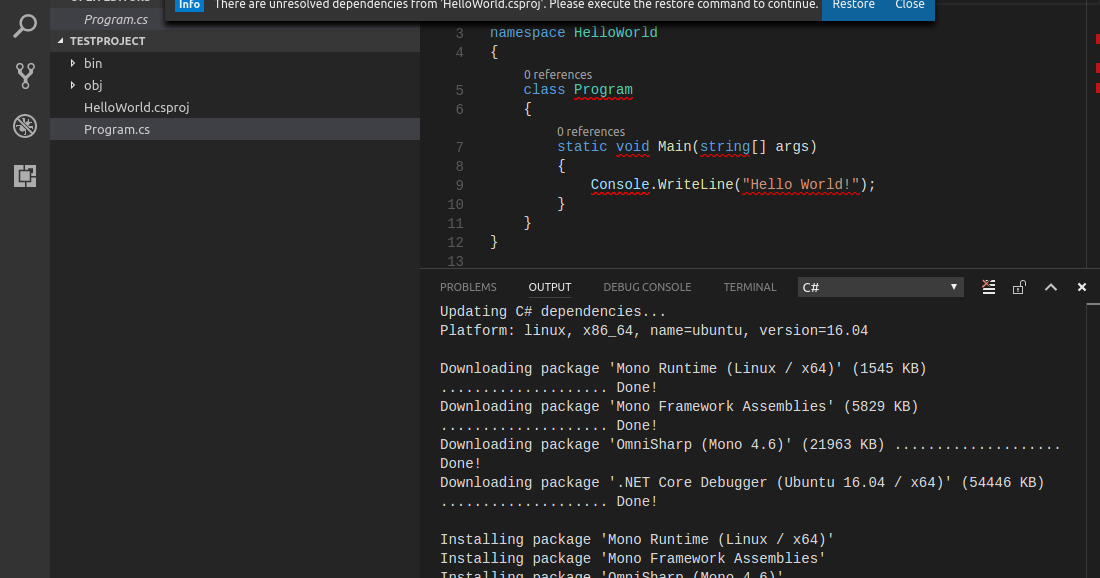The height and width of the screenshot is (578, 1100).
Task: Open the Source Control view
Action: tap(24, 76)
